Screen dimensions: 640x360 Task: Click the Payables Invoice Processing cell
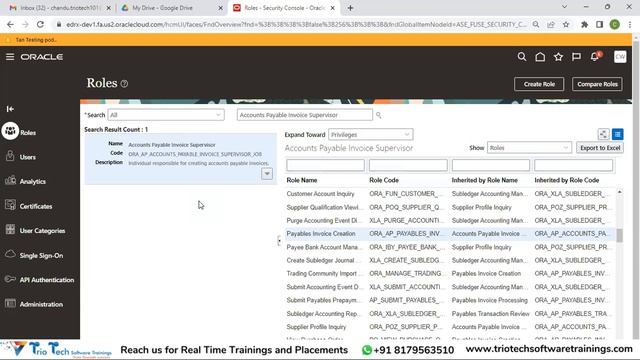tap(489, 300)
